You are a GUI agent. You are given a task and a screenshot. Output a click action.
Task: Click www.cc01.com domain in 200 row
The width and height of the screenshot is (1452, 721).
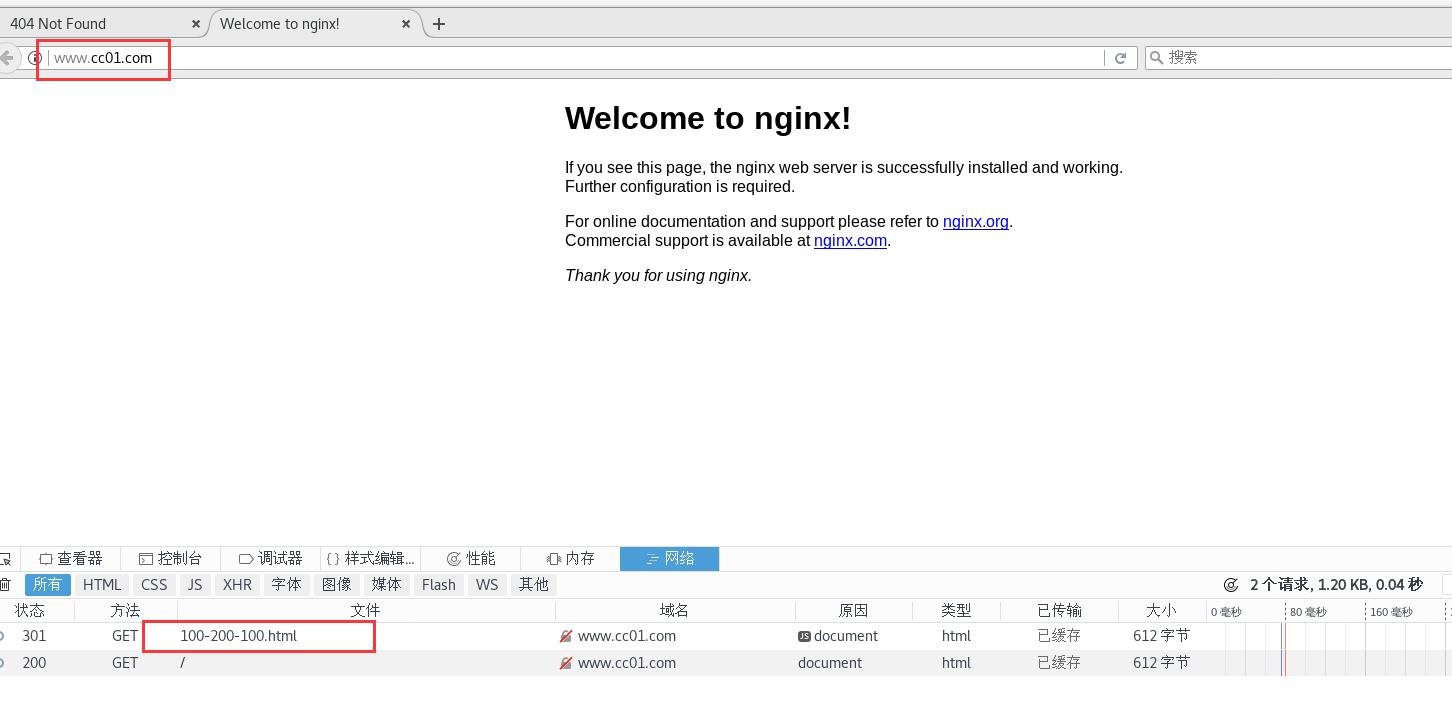pyautogui.click(x=627, y=663)
